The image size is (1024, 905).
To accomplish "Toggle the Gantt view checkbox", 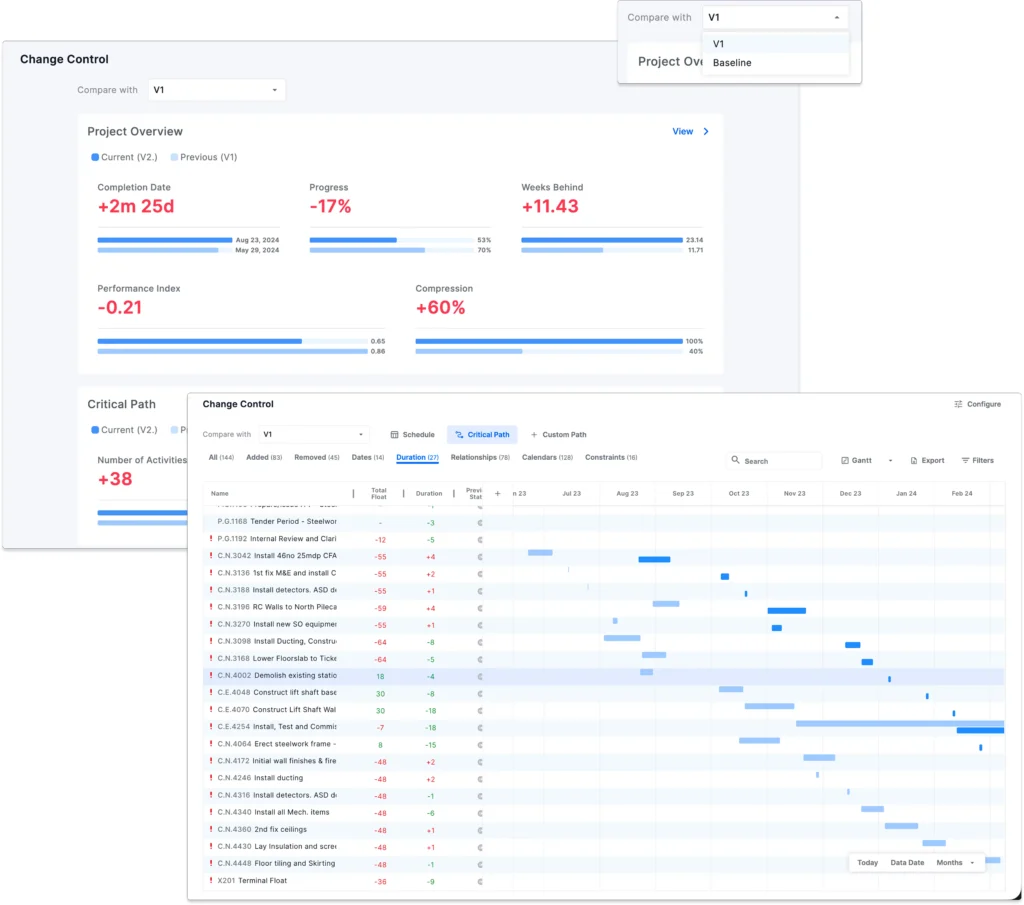I will point(845,461).
